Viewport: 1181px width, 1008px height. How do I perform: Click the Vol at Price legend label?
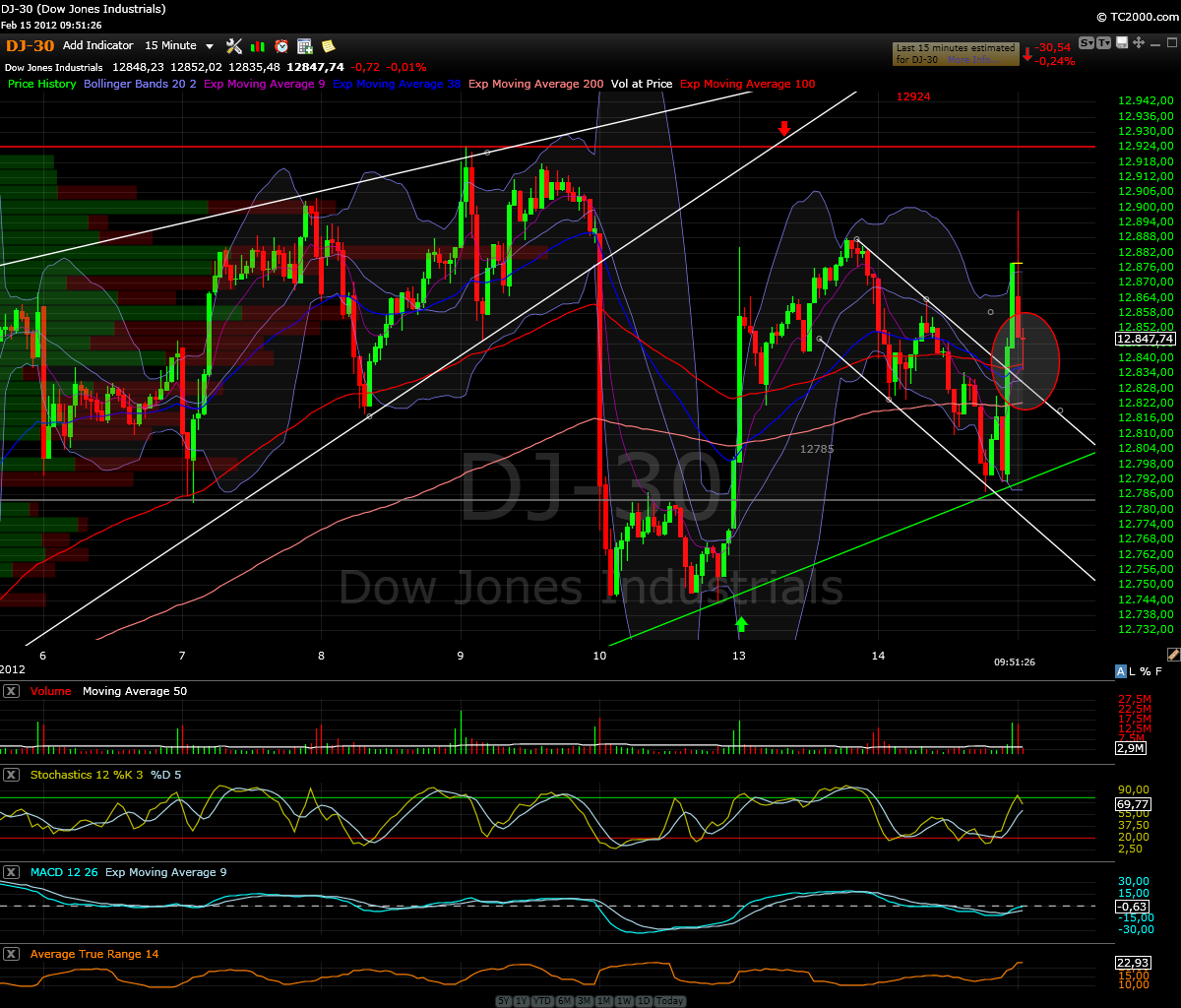pos(642,84)
